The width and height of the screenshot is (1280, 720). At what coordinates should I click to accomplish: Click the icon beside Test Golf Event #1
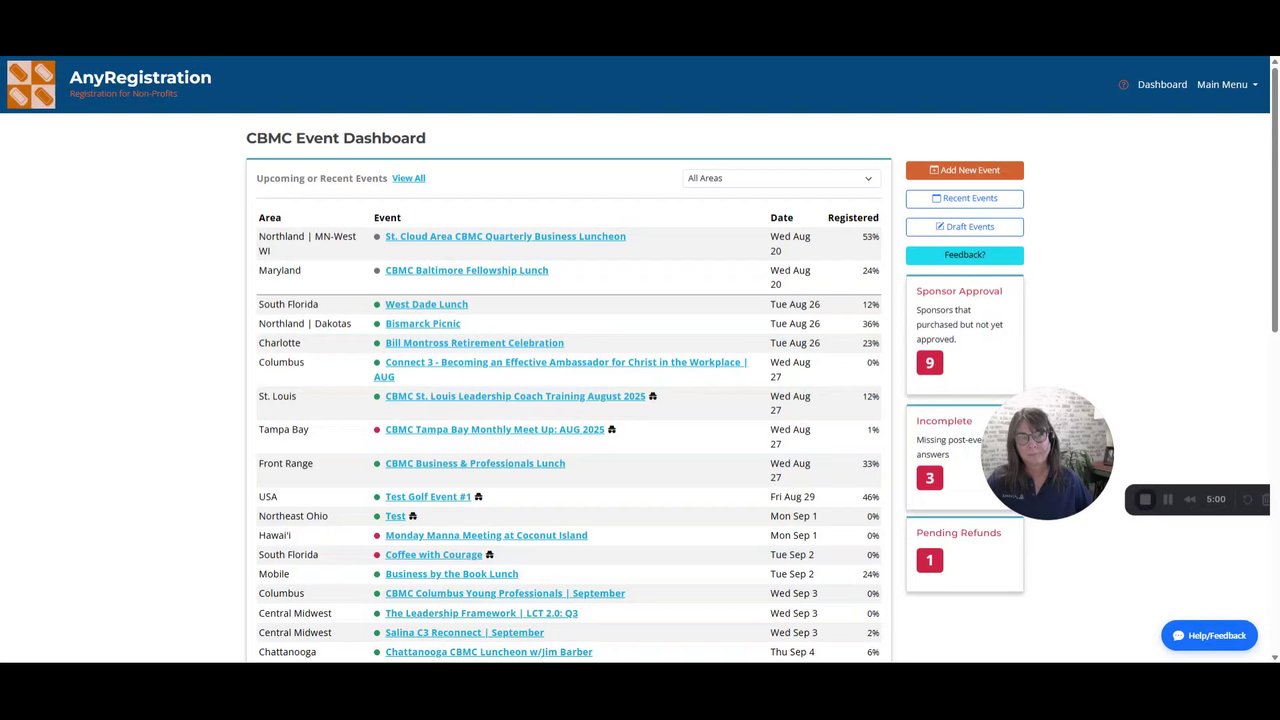[x=478, y=497]
